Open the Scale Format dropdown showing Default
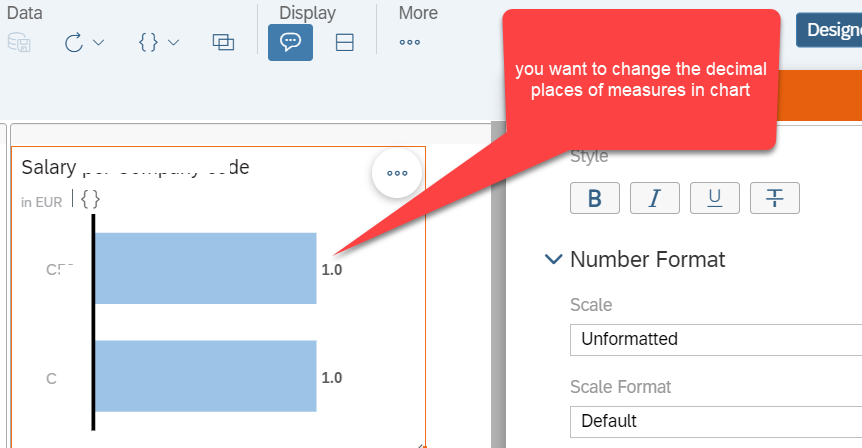The image size is (862, 448). click(x=716, y=422)
